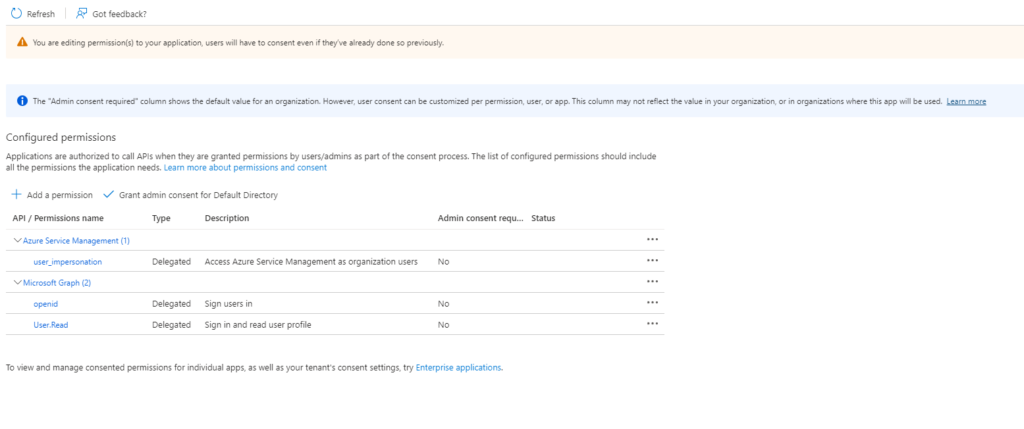Open the Learn more link in info banner
This screenshot has width=1024, height=429.
pos(966,102)
